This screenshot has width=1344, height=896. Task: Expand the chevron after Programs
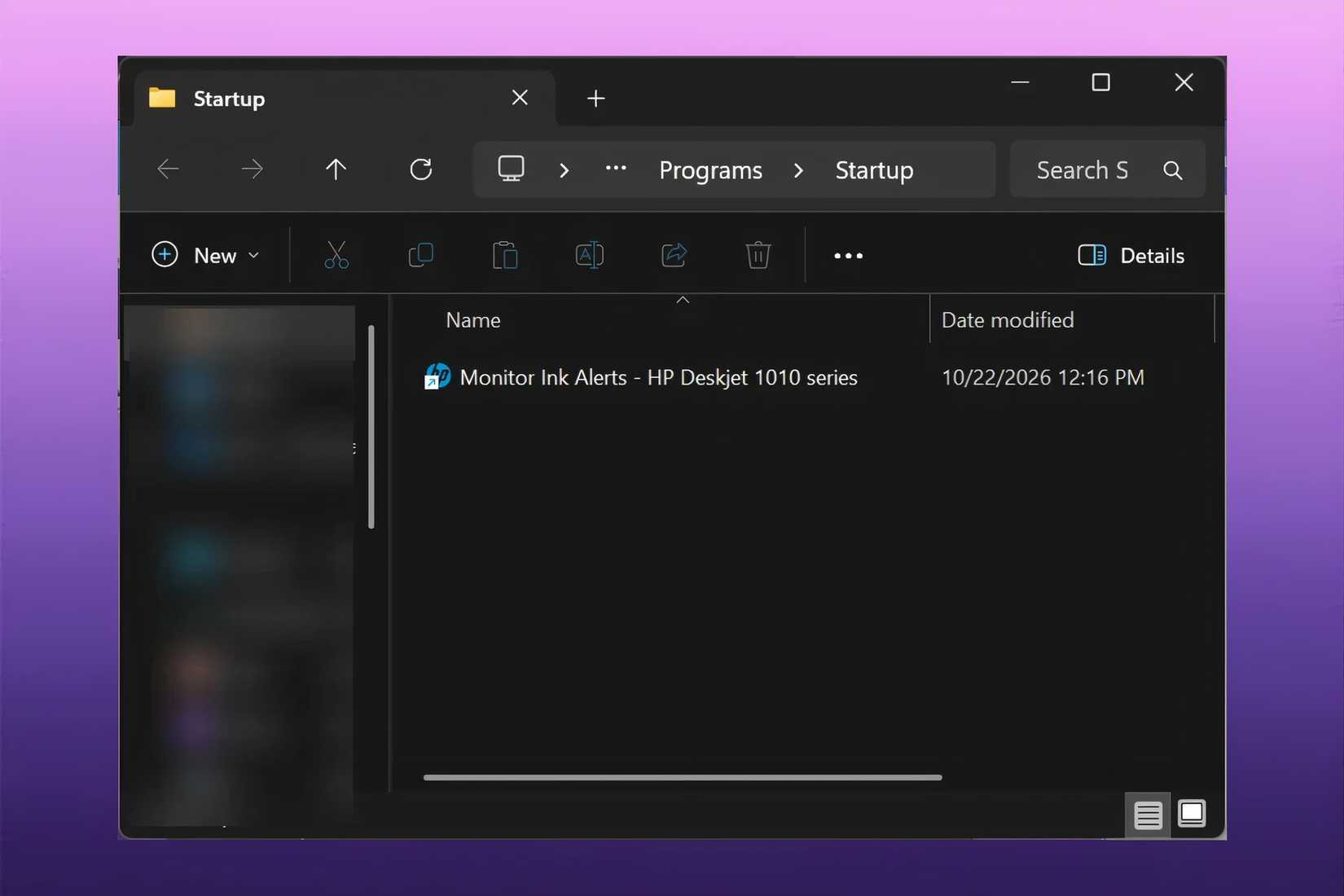pyautogui.click(x=798, y=170)
